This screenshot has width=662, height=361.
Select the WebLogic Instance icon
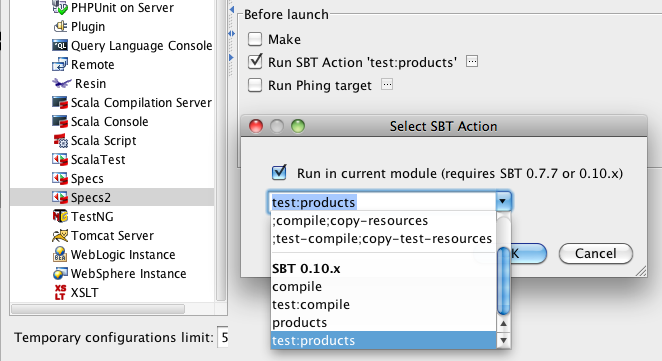coord(60,255)
